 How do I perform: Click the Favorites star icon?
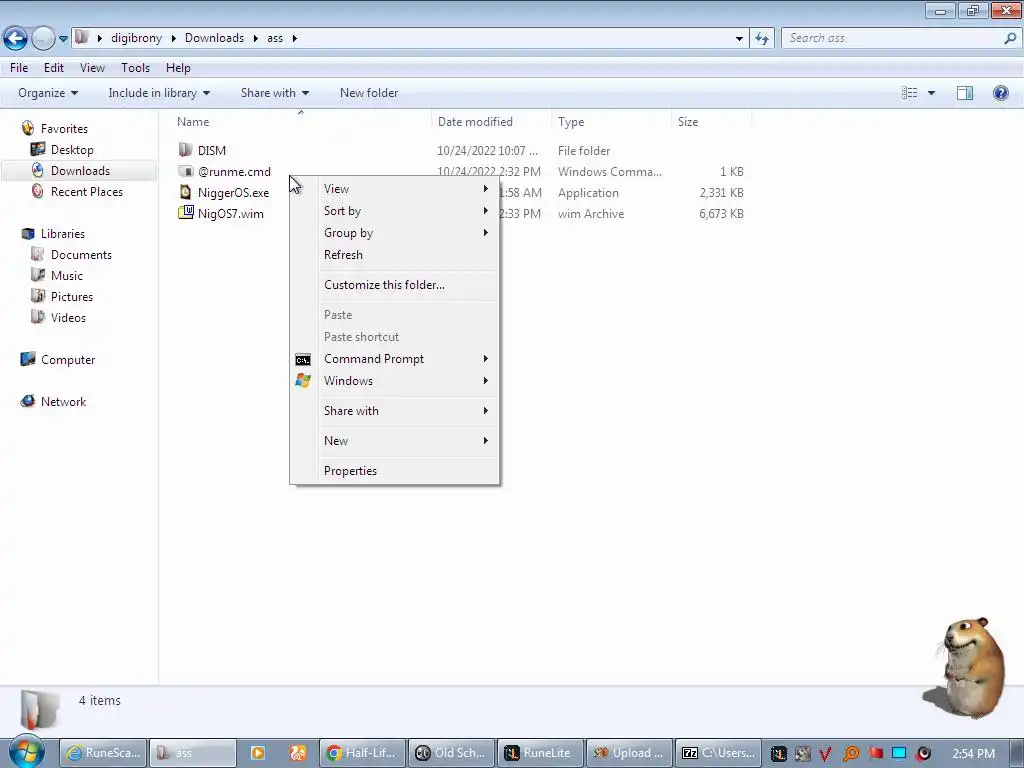click(x=27, y=128)
